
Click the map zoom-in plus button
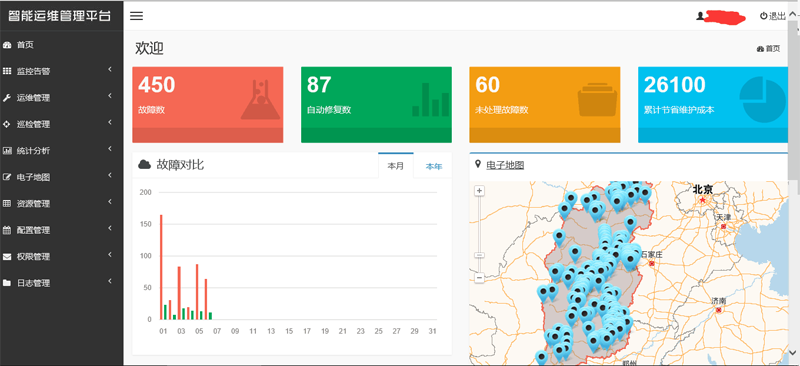point(479,191)
